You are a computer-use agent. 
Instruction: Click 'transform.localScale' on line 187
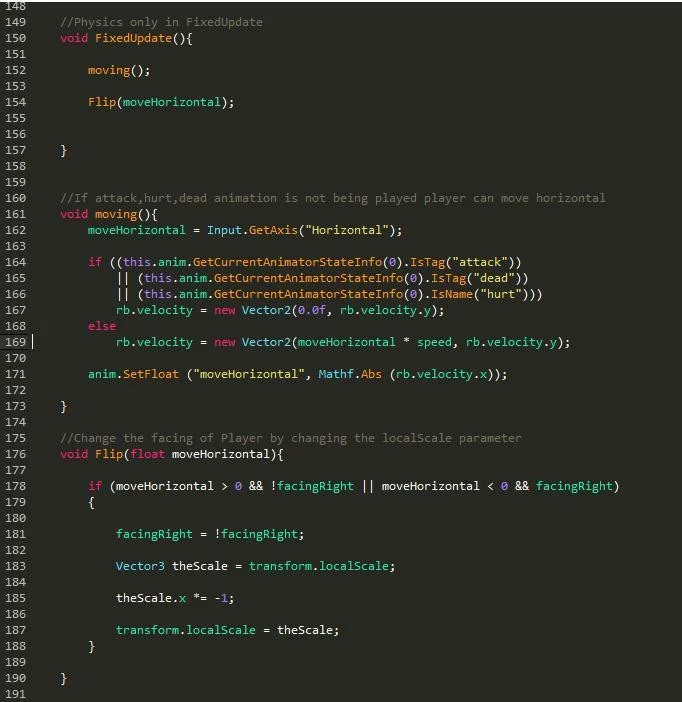tap(185, 630)
